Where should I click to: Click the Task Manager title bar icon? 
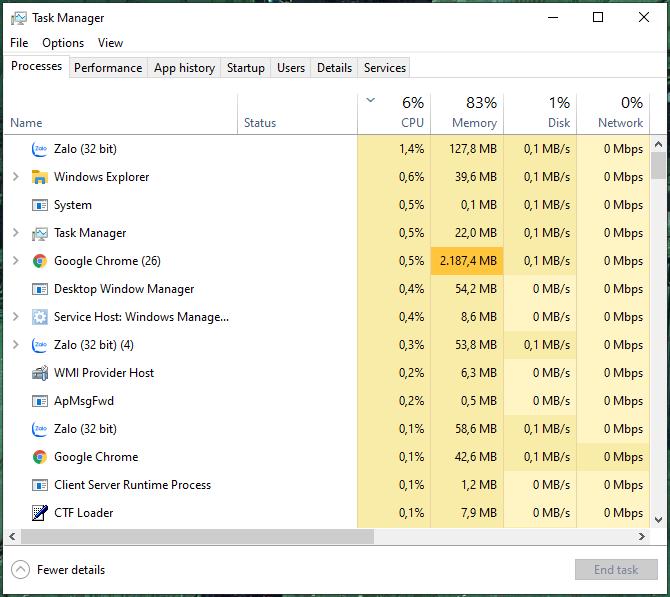point(19,18)
